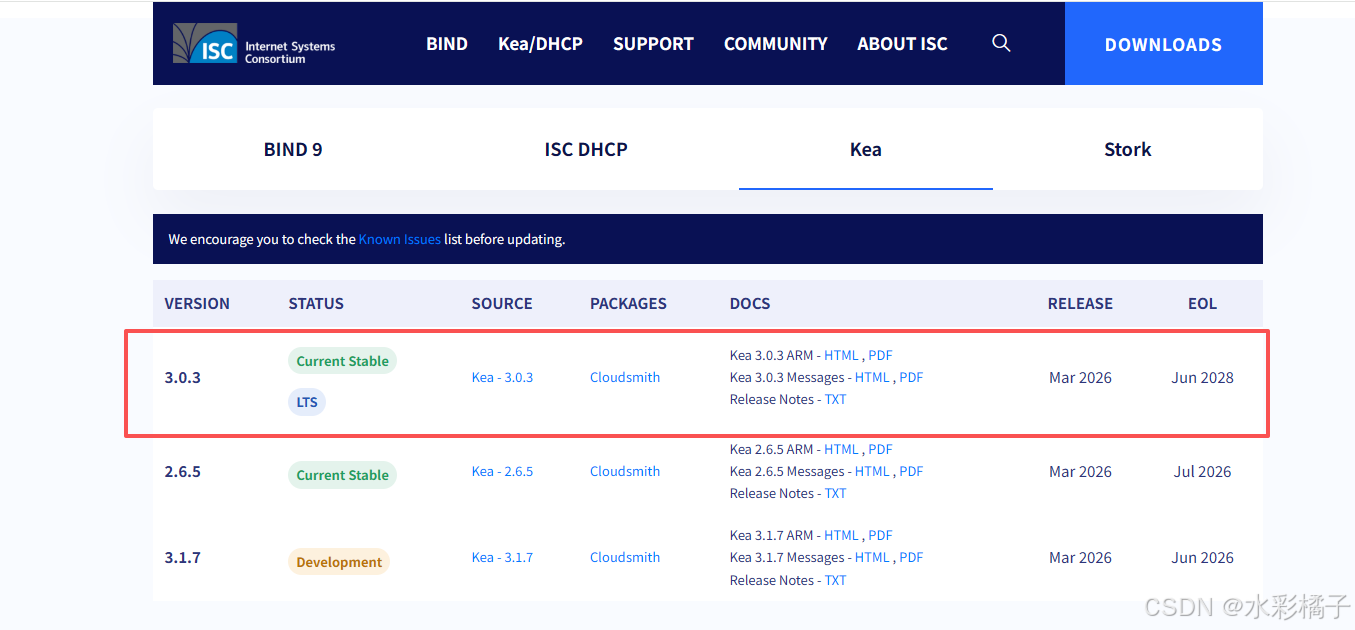This screenshot has width=1355, height=630.
Task: Open the BIND menu
Action: (x=447, y=44)
